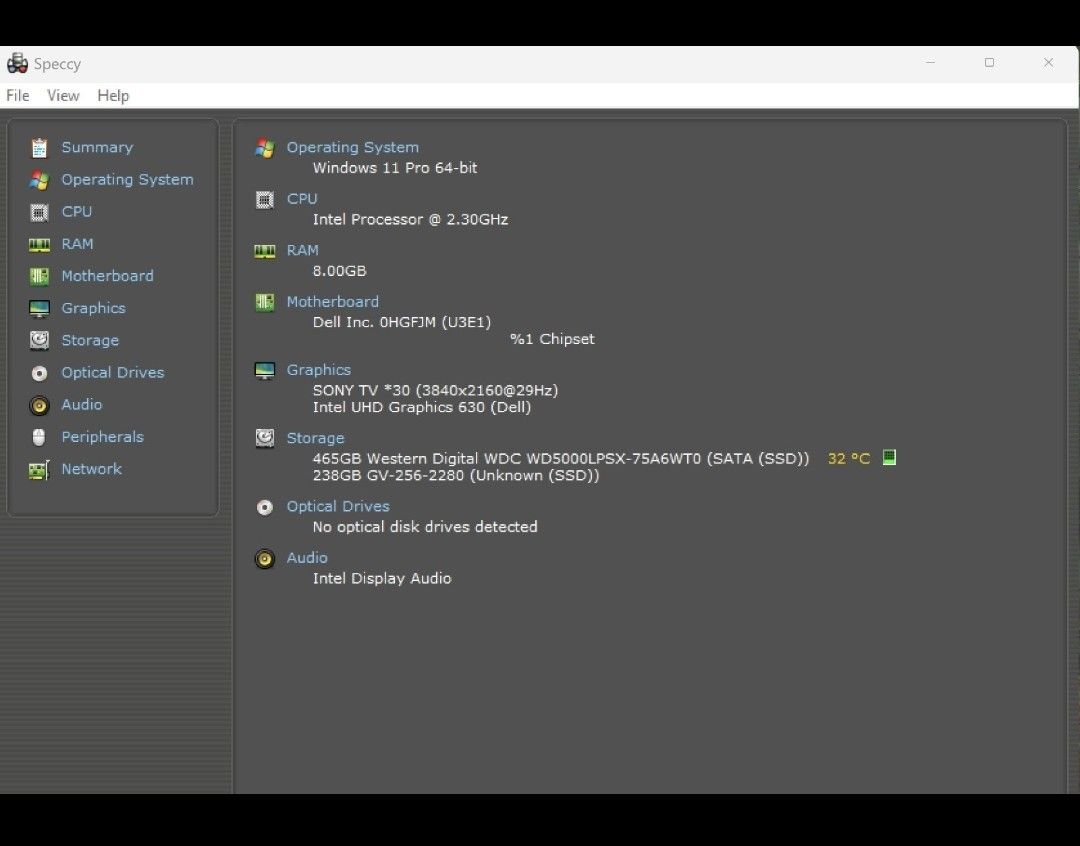Click the Audio heading link in summary
This screenshot has height=846, width=1080.
307,557
